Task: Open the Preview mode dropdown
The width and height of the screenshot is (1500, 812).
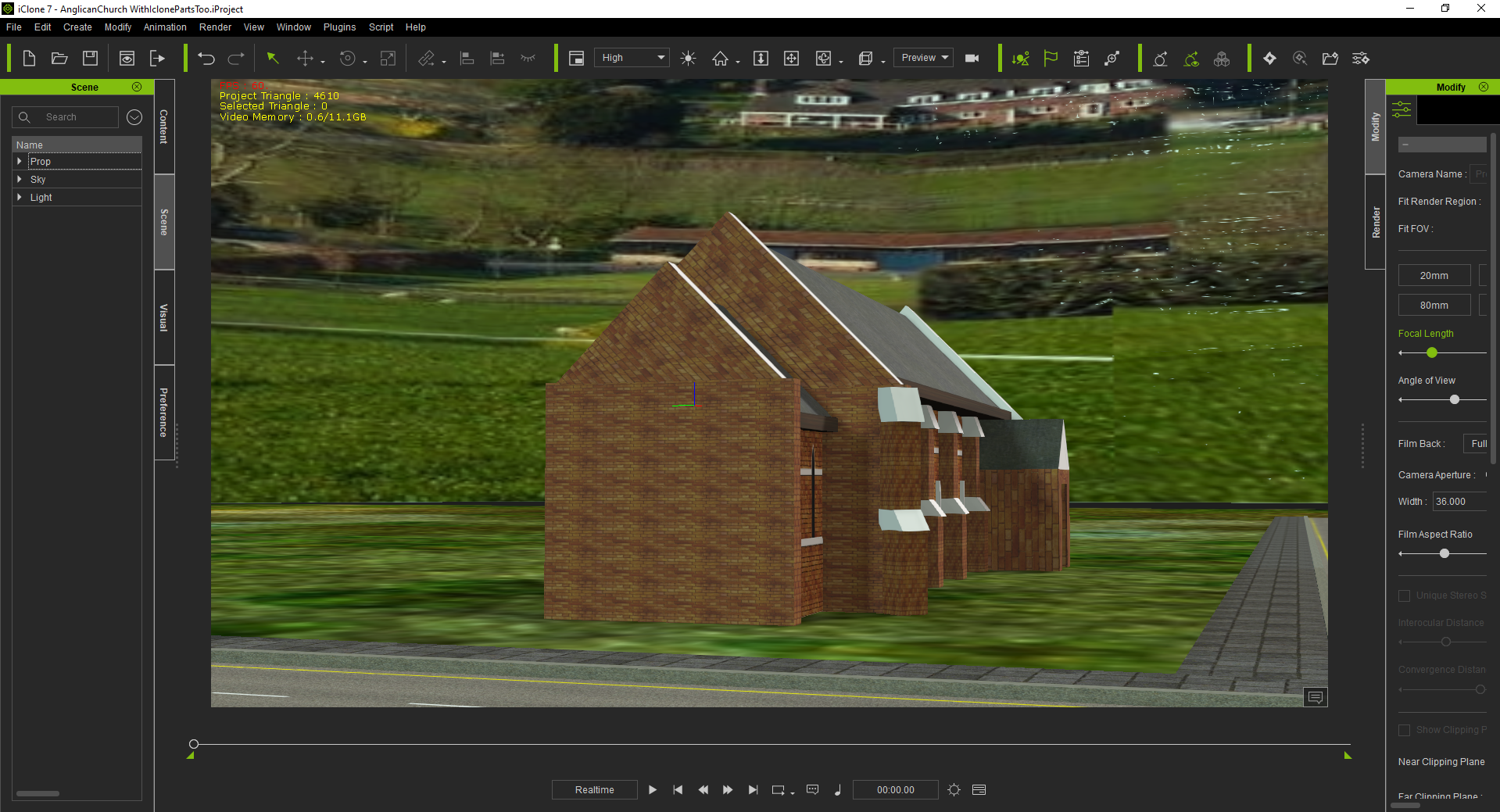Action: pos(924,58)
